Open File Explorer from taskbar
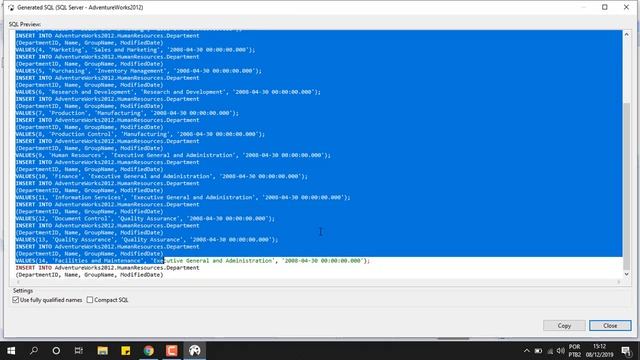Image resolution: width=640 pixels, height=360 pixels. pyautogui.click(x=102, y=351)
